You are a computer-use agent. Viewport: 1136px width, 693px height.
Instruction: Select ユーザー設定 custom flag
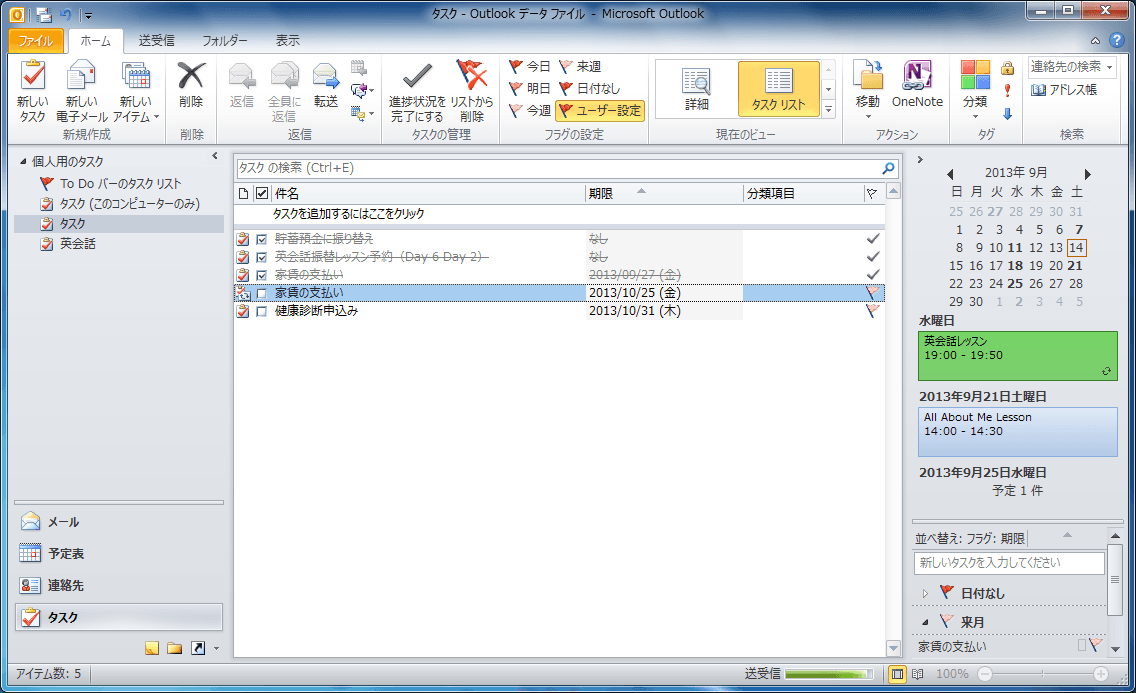pos(600,110)
